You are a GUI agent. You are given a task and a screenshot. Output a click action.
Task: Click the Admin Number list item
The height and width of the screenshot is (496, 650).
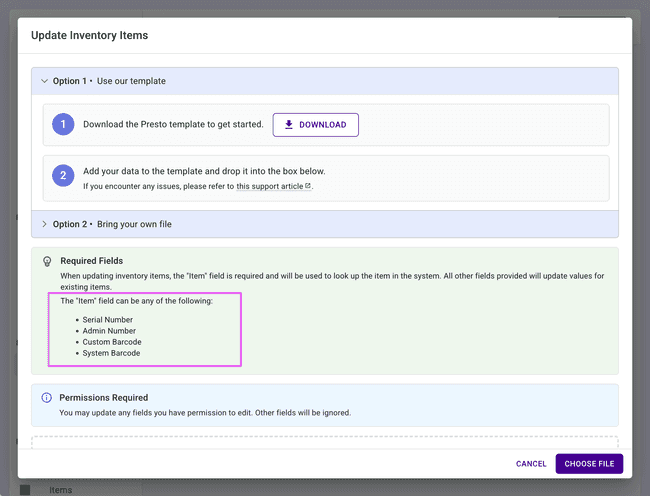(x=109, y=331)
